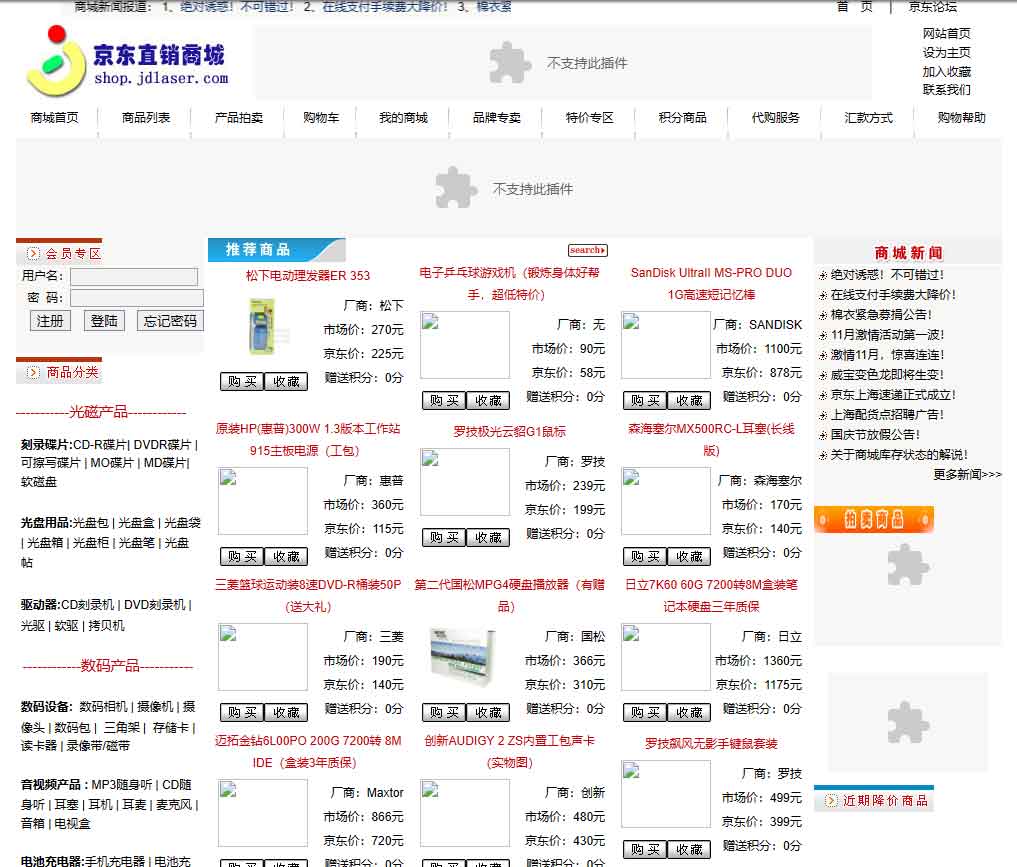Click the 会员专区 arrow icon
Viewport: 1017px width, 867px height.
(33, 254)
